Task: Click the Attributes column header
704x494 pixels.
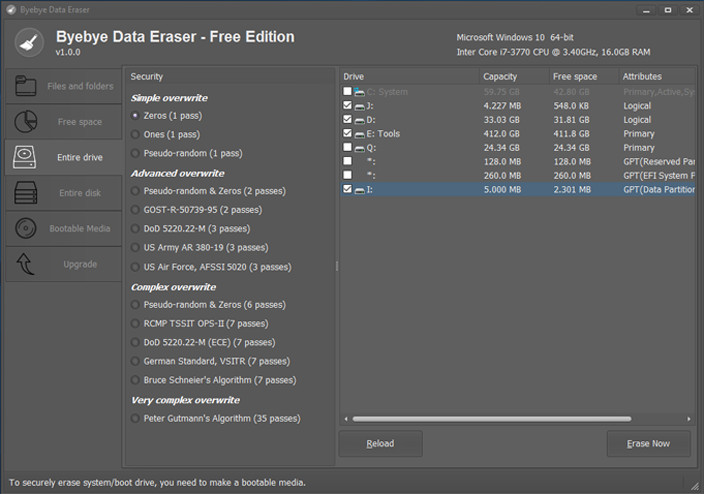Action: pos(657,76)
